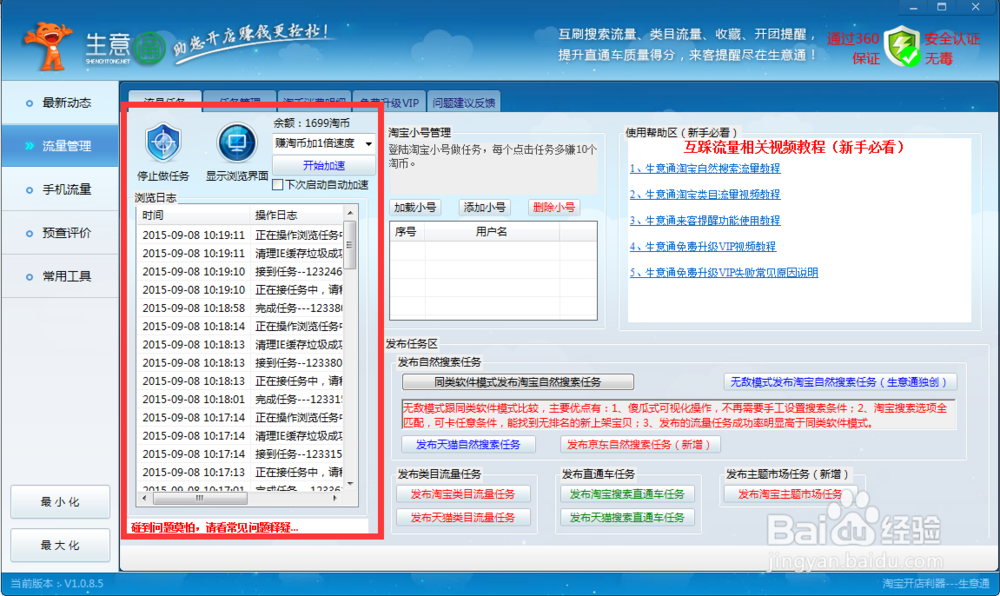Open the 常用工具 section
Screen dimensions: 1000x596
59,275
